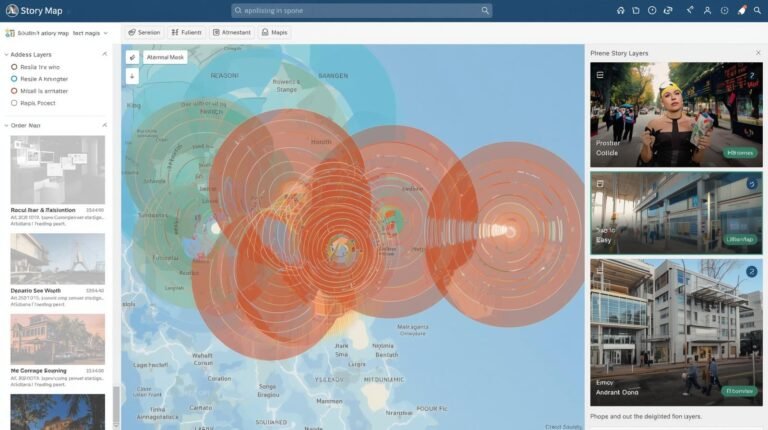Open the Me Gorrage Souning thumbnail
This screenshot has height=430, width=768.
click(x=58, y=339)
